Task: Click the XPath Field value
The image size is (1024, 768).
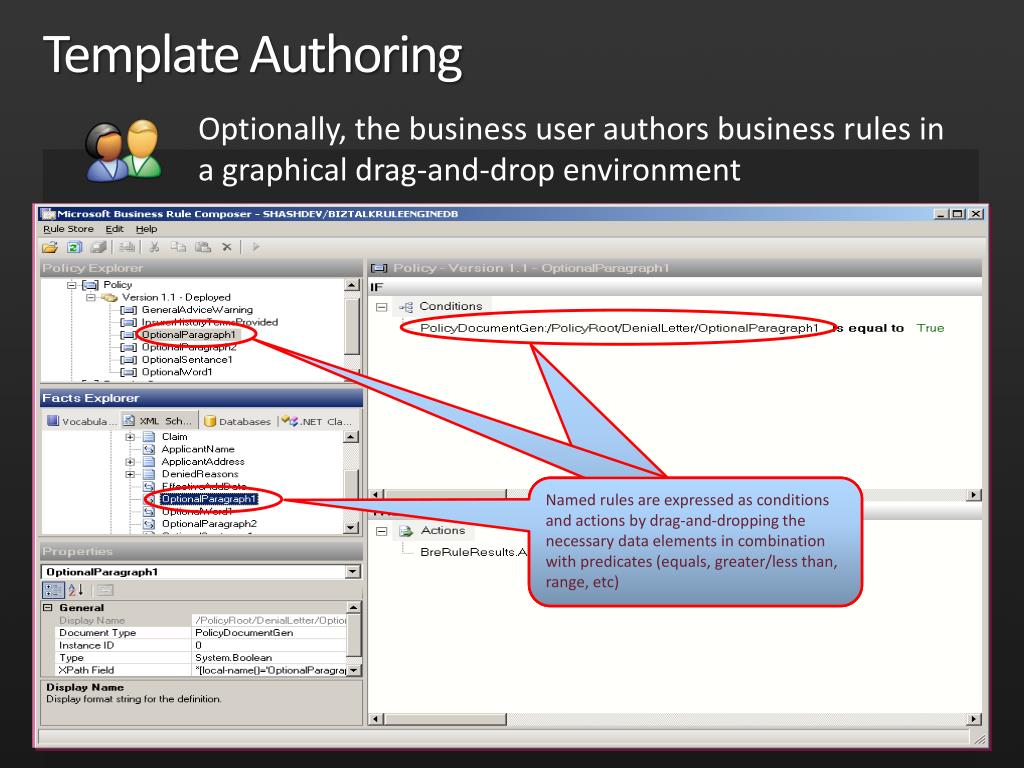Action: tap(269, 671)
